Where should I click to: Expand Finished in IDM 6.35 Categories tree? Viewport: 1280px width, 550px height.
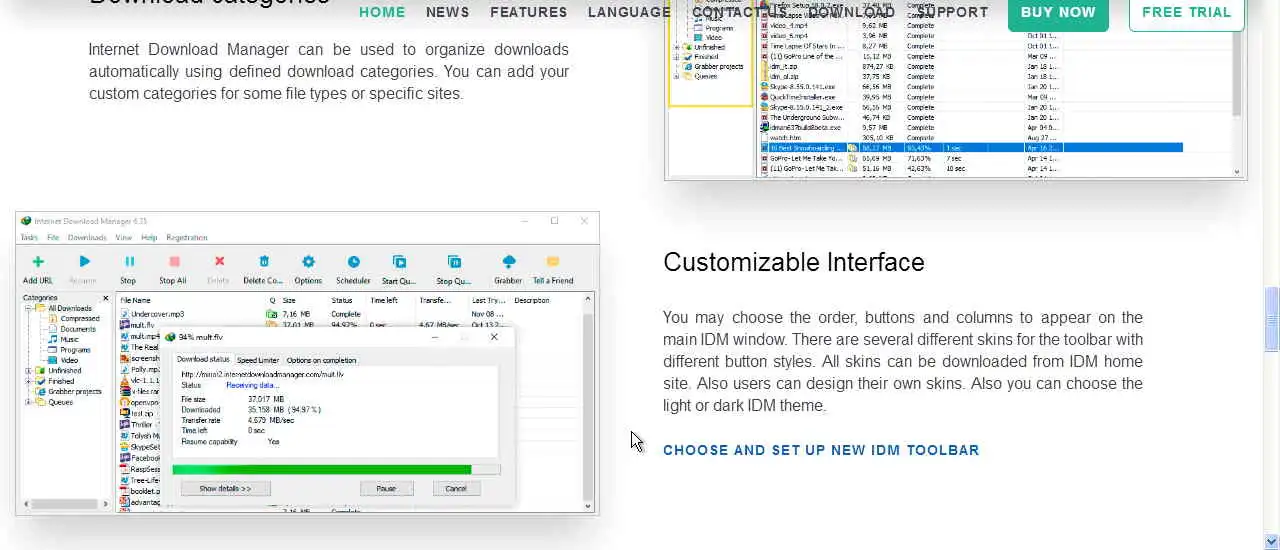pos(28,381)
